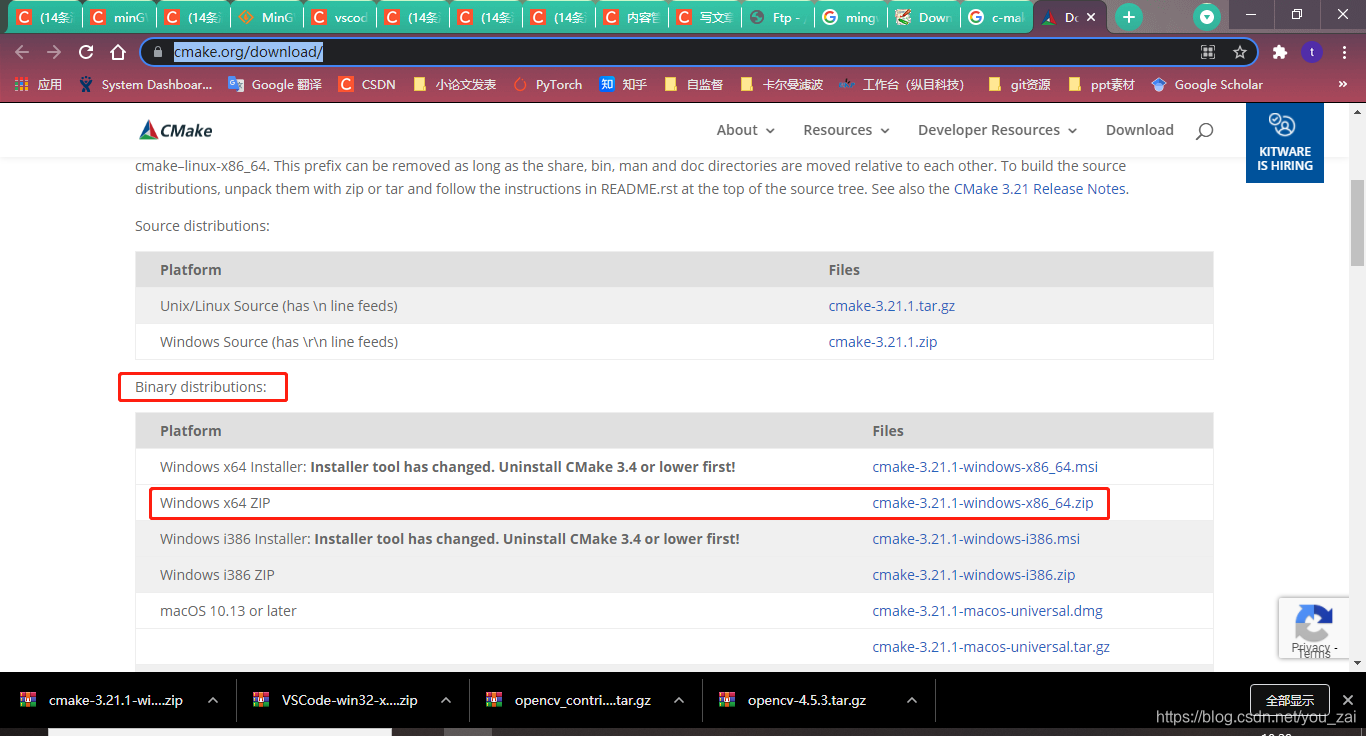Close the downloads shelf
Viewport: 1366px width, 736px height.
(x=1347, y=701)
